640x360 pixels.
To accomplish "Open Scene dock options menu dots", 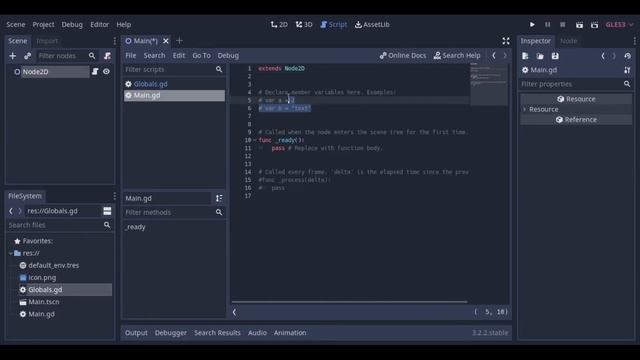I will pyautogui.click(x=114, y=41).
